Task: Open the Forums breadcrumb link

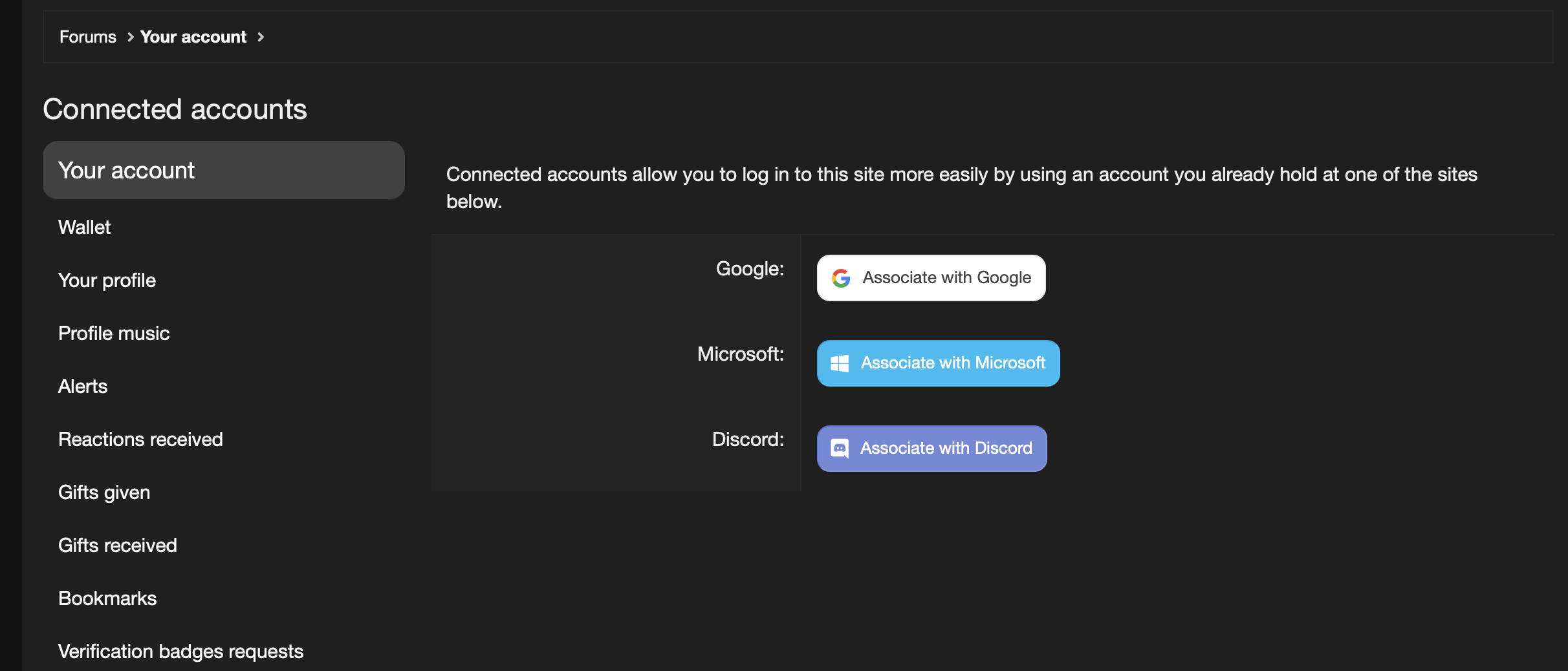Action: click(88, 37)
